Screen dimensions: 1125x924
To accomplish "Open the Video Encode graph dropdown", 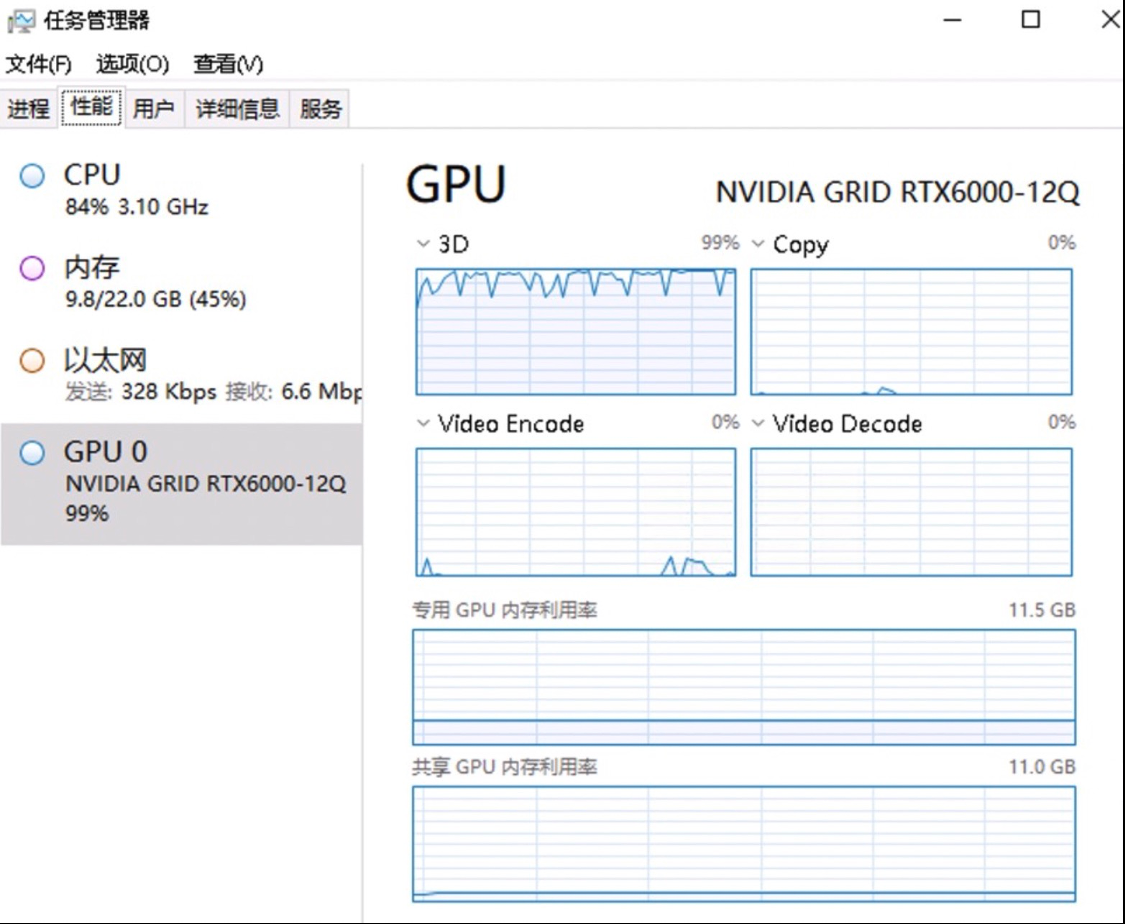I will pyautogui.click(x=423, y=424).
